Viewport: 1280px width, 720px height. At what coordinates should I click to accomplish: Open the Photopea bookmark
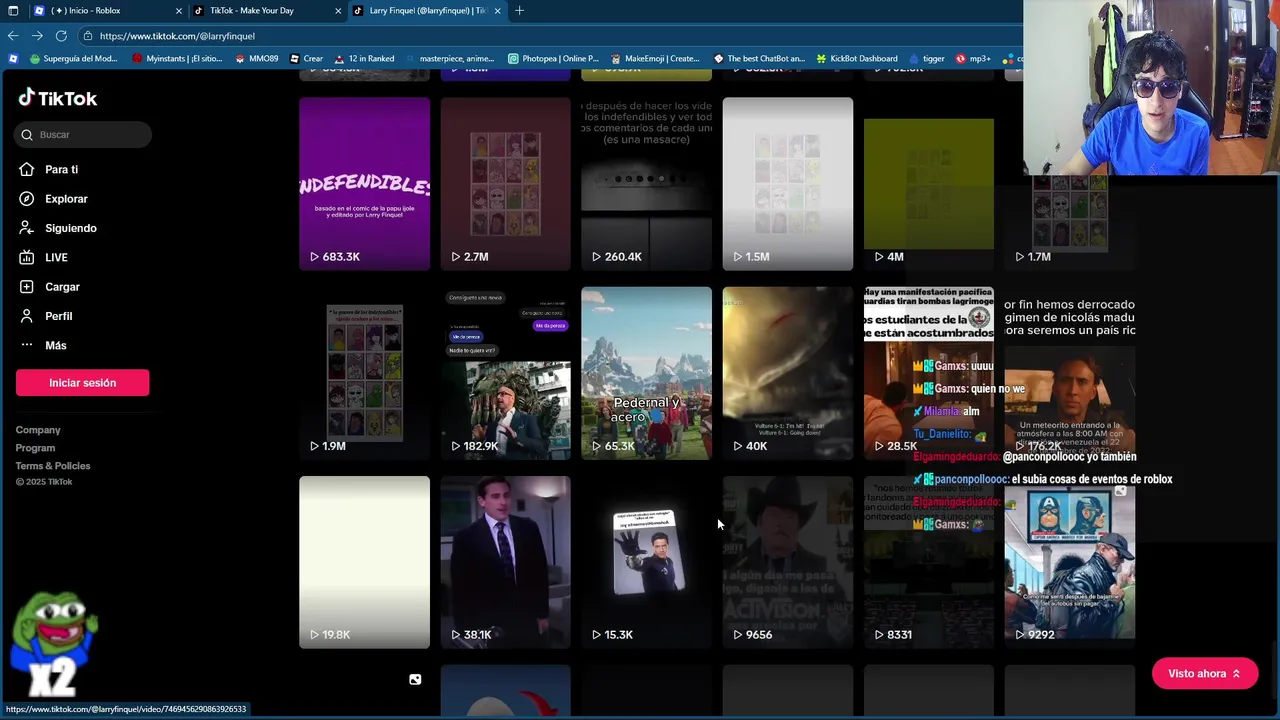click(553, 59)
